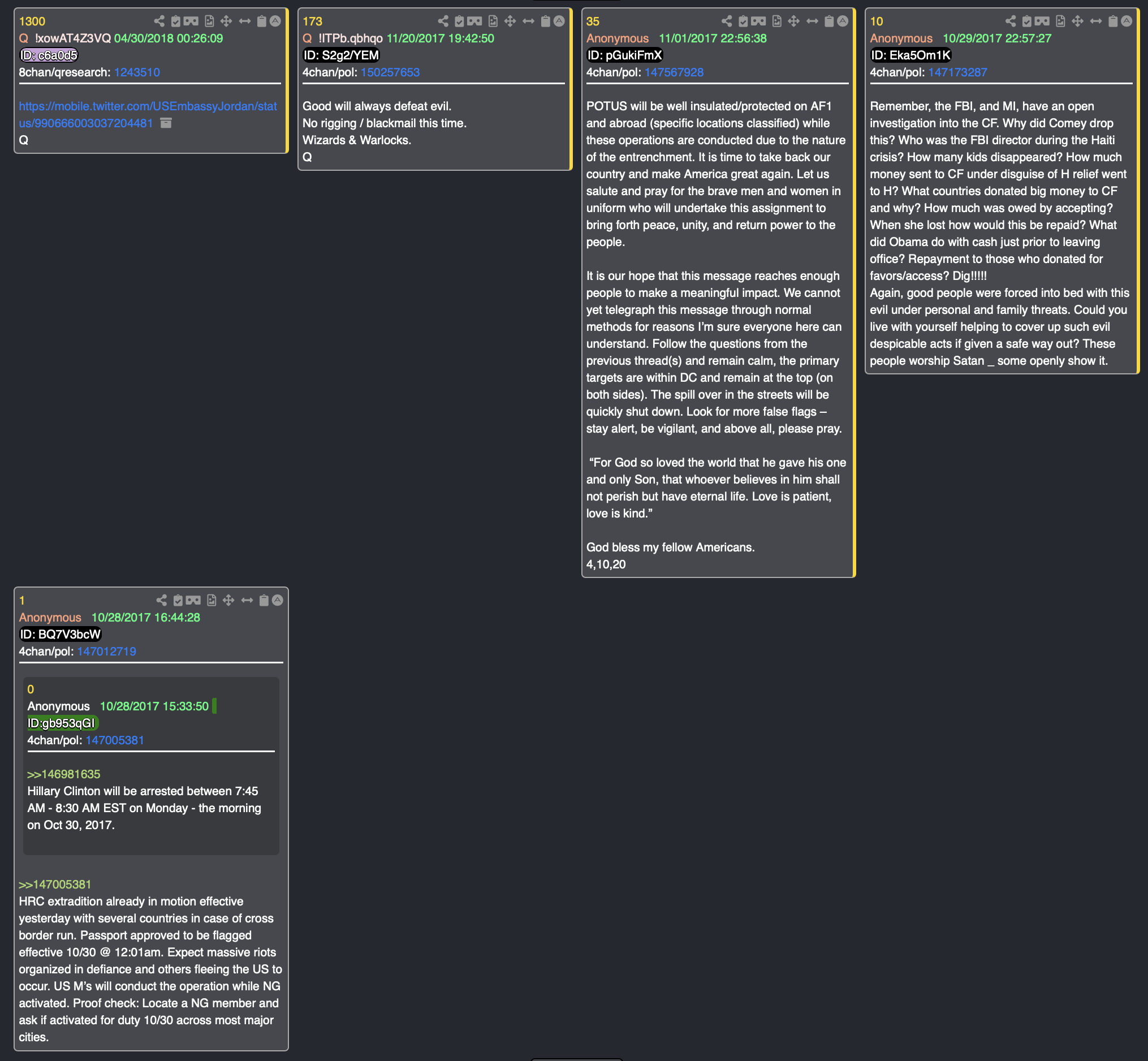Click the VR goggles icon on post 10
1148x1061 pixels.
point(1042,21)
